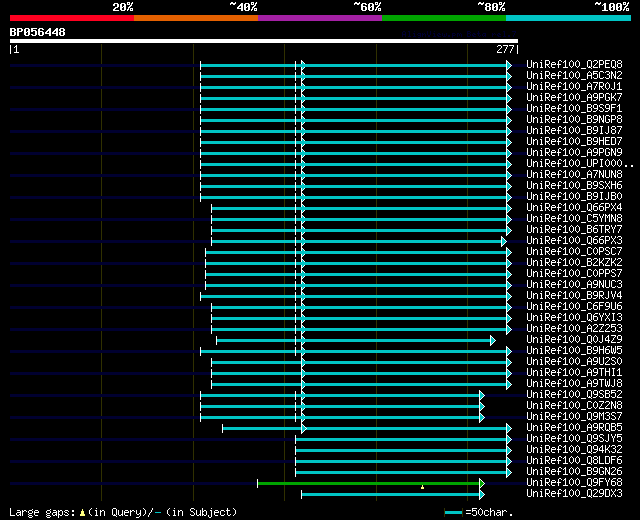The height and width of the screenshot is (520, 640).
Task: Click the UniRef100_Q29DX3 text
Action: click(x=574, y=494)
